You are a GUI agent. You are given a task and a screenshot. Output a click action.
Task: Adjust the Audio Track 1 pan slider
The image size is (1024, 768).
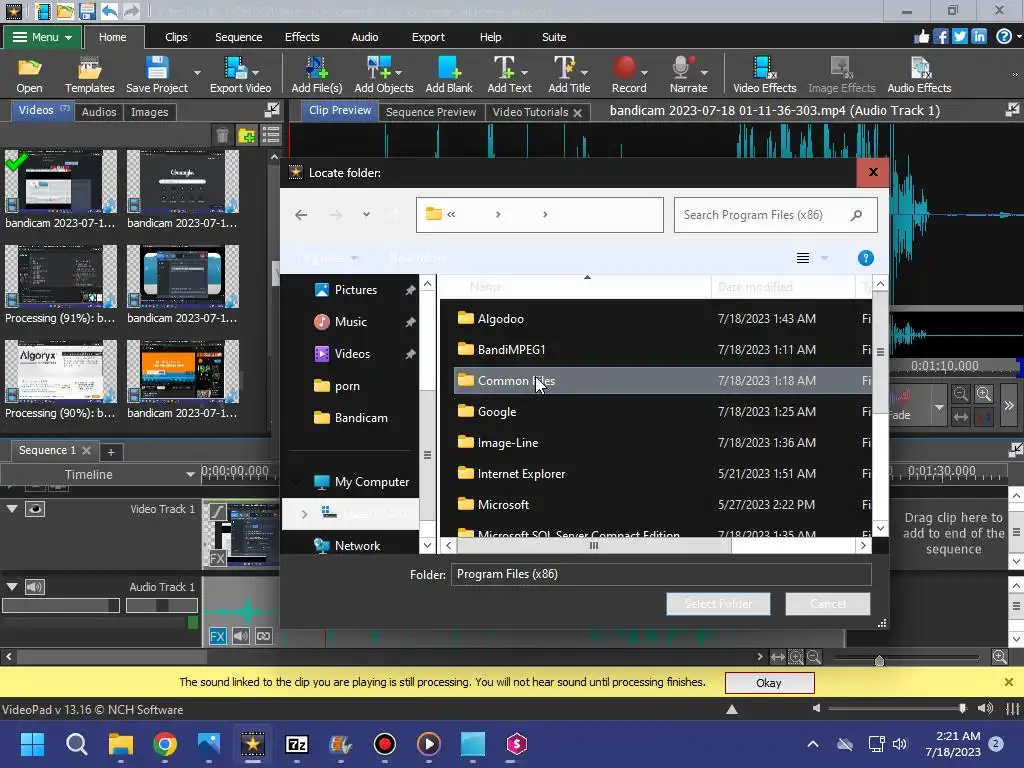pyautogui.click(x=161, y=606)
